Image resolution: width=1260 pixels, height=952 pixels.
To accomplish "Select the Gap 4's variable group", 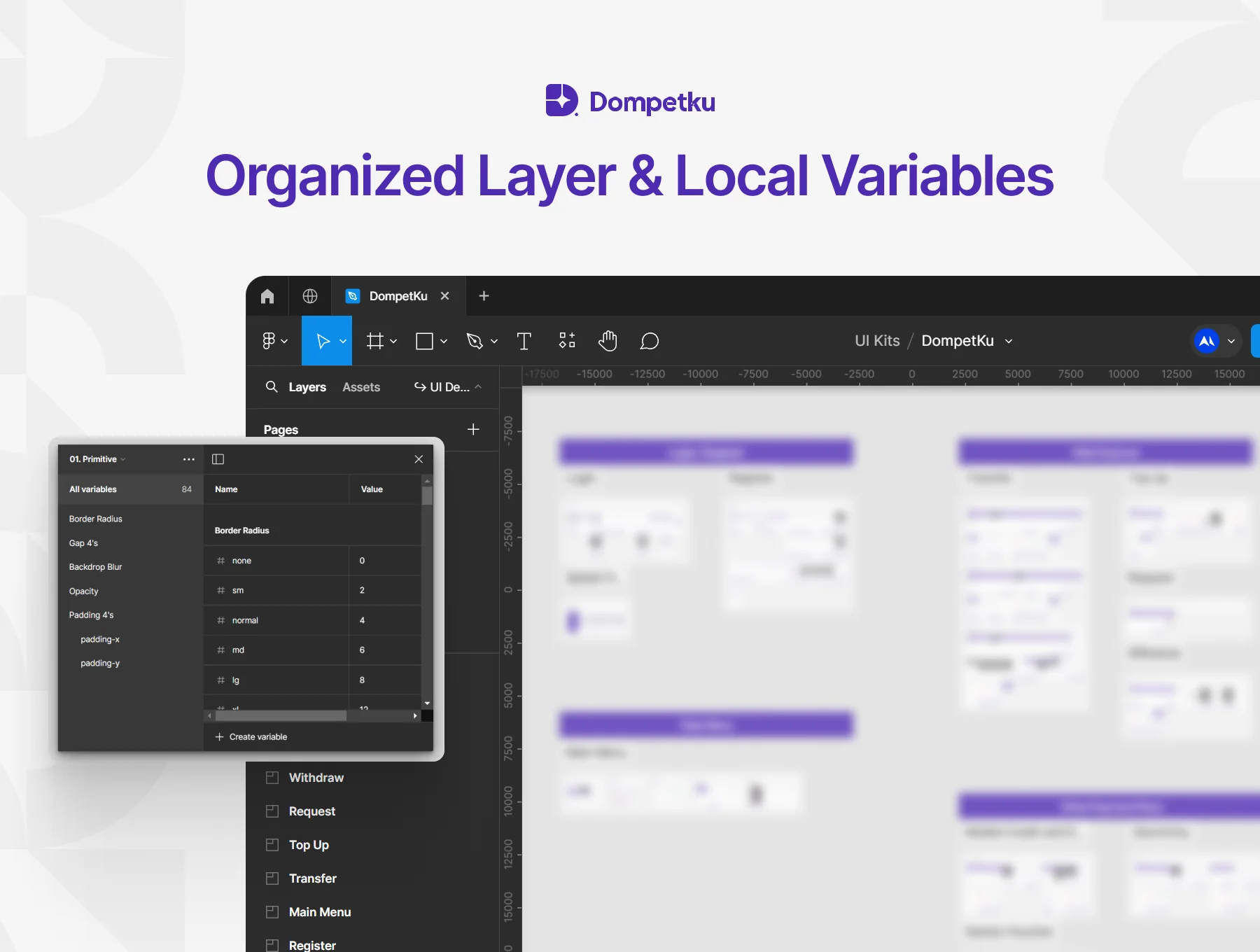I will coord(83,543).
